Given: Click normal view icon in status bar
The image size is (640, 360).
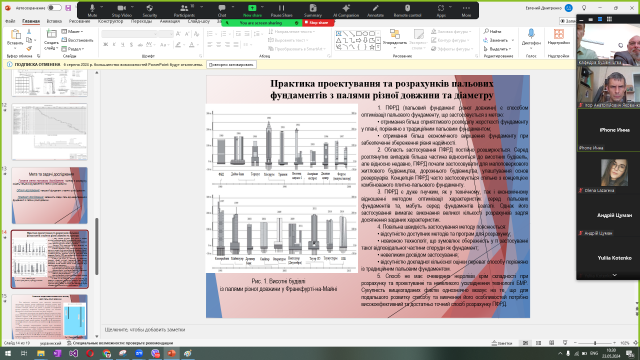Looking at the screenshot, I should 525,343.
